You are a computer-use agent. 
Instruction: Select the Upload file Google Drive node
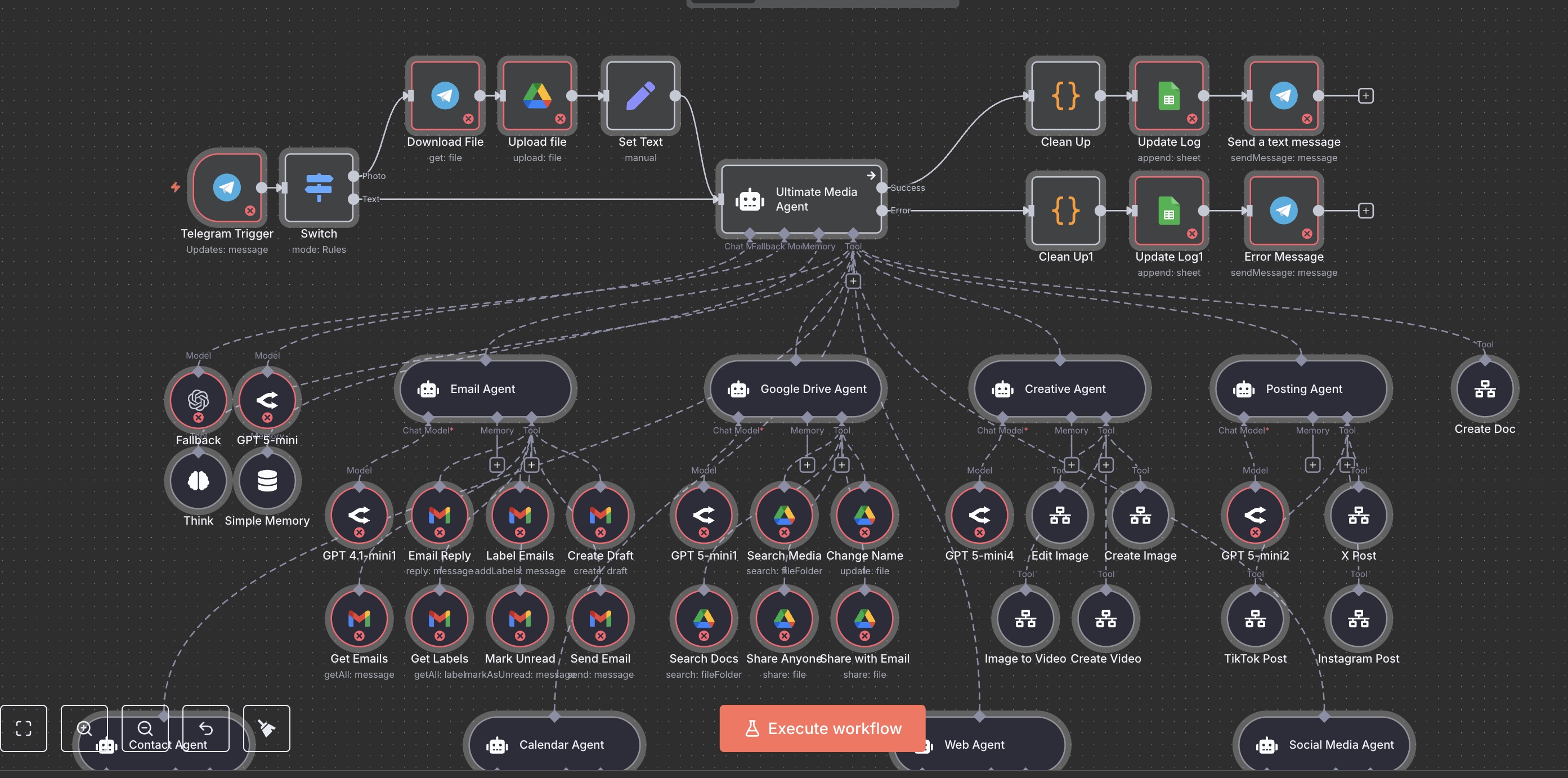click(x=537, y=96)
